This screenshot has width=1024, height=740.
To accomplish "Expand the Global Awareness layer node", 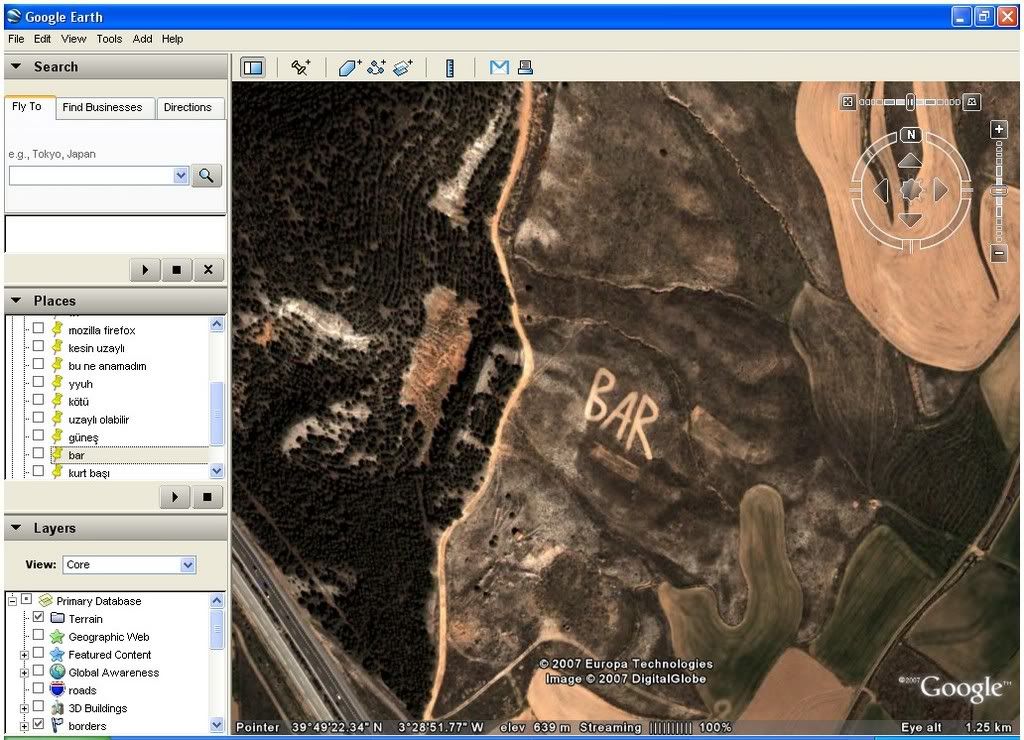I will coord(24,672).
